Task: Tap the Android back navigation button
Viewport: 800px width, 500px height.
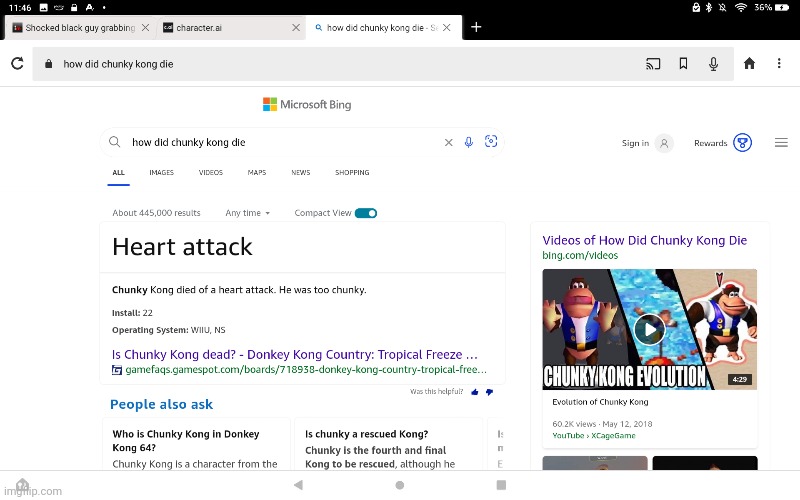Action: [x=298, y=485]
